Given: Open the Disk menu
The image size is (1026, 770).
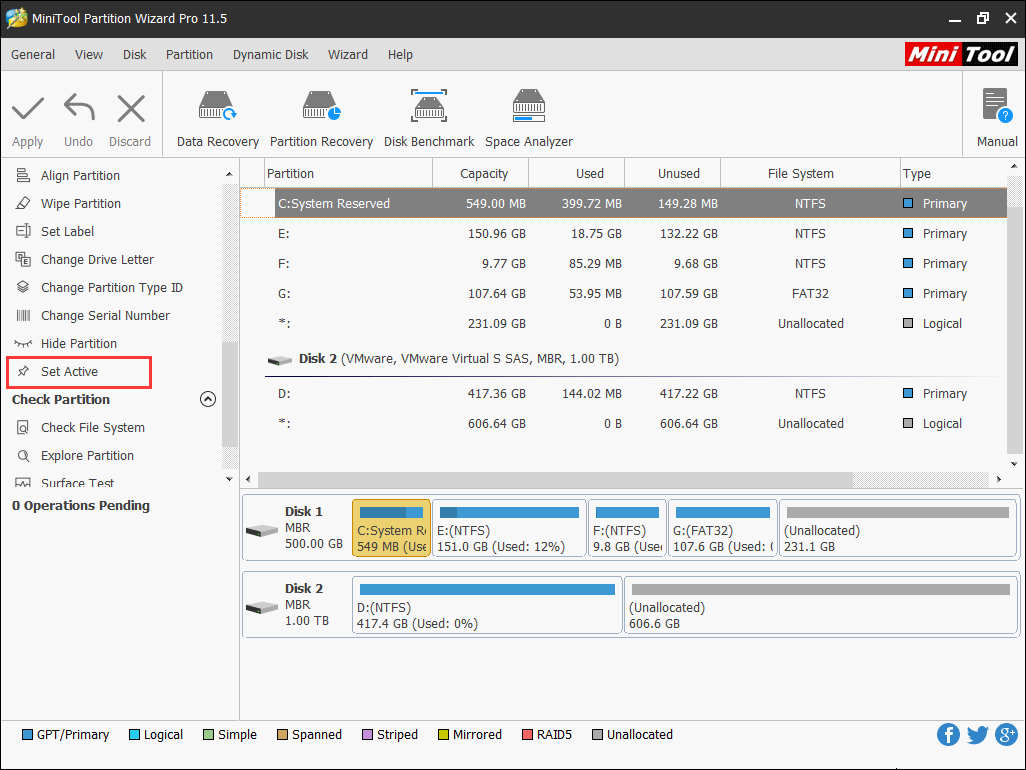Looking at the screenshot, I should click(134, 55).
